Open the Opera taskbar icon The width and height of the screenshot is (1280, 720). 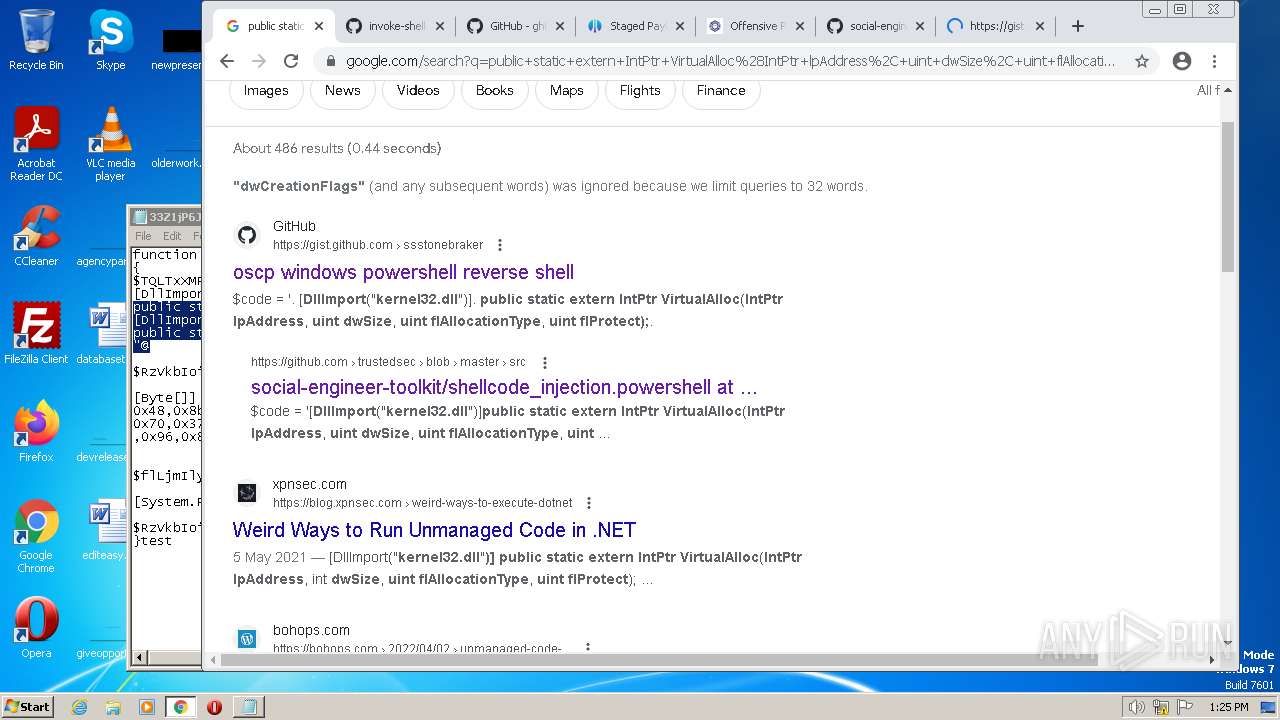(214, 707)
